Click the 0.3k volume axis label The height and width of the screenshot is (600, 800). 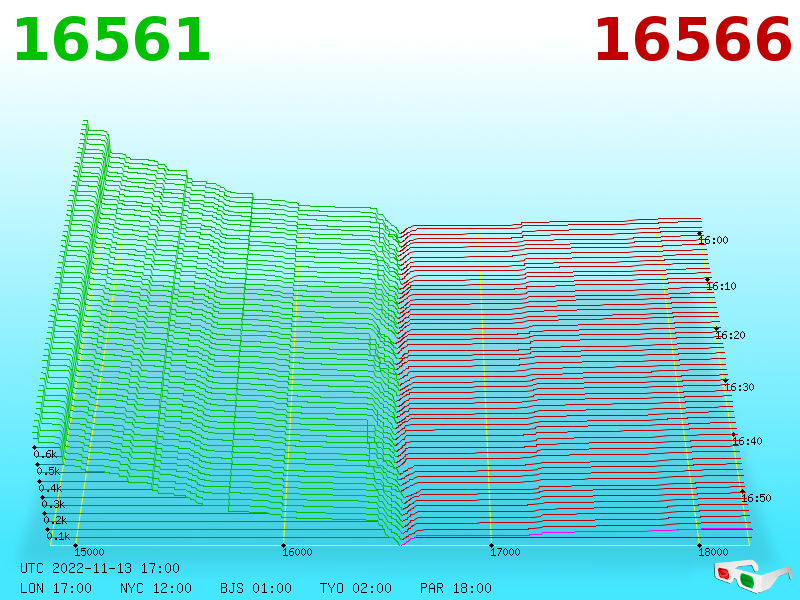53,505
